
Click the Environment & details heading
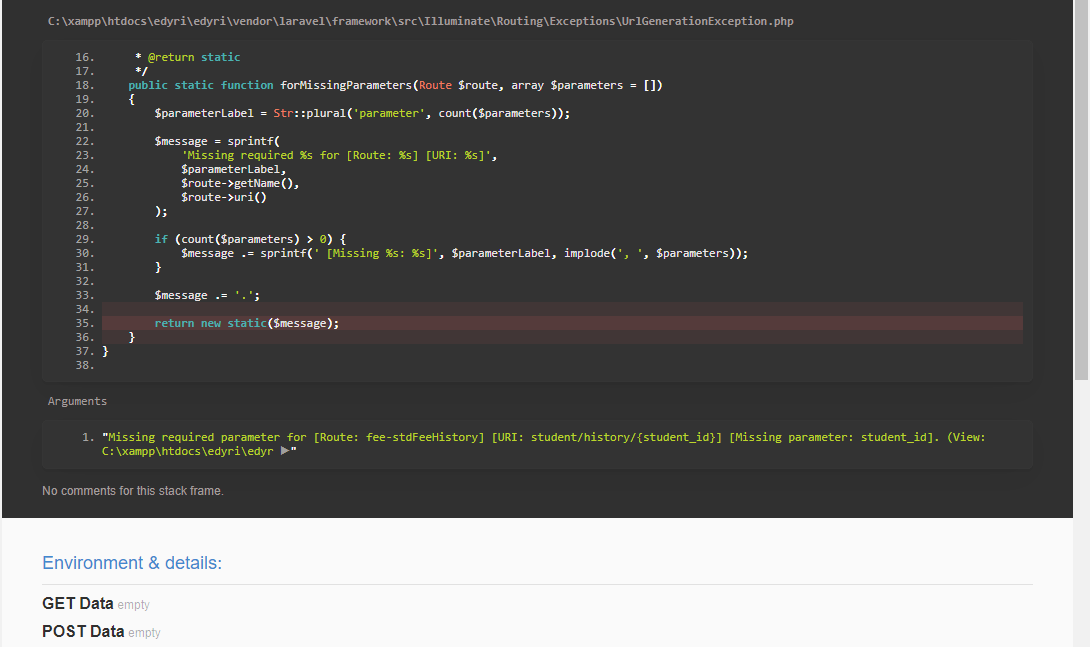pyautogui.click(x=131, y=562)
